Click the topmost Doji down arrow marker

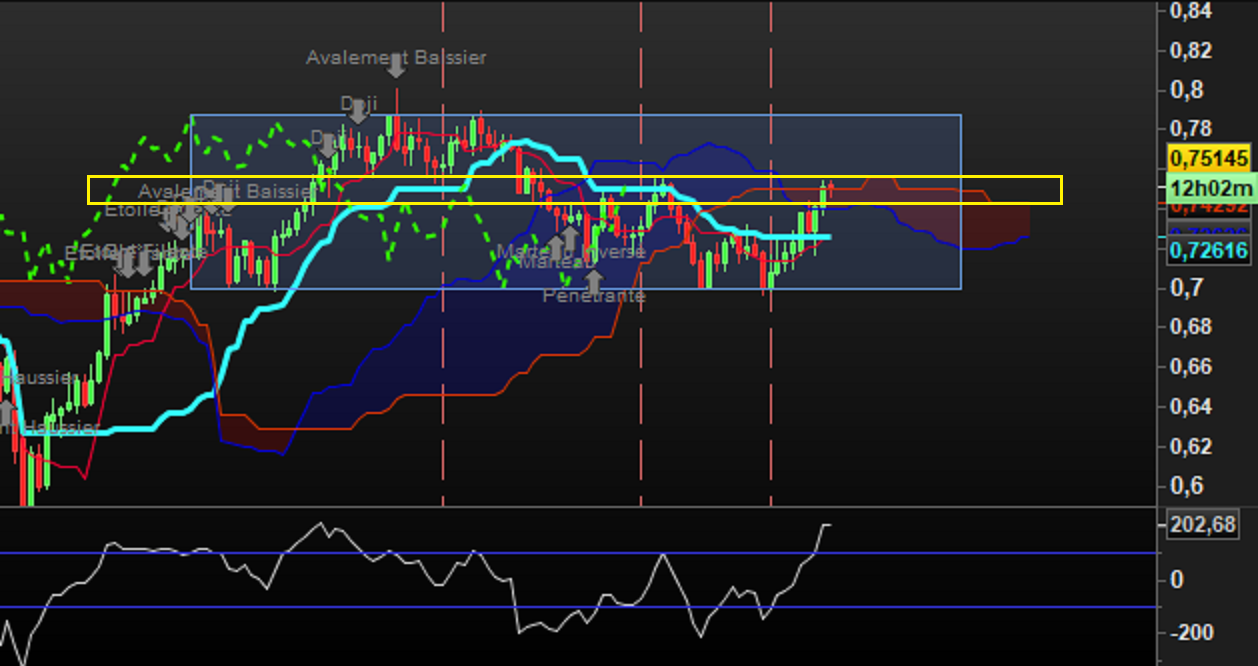click(358, 112)
